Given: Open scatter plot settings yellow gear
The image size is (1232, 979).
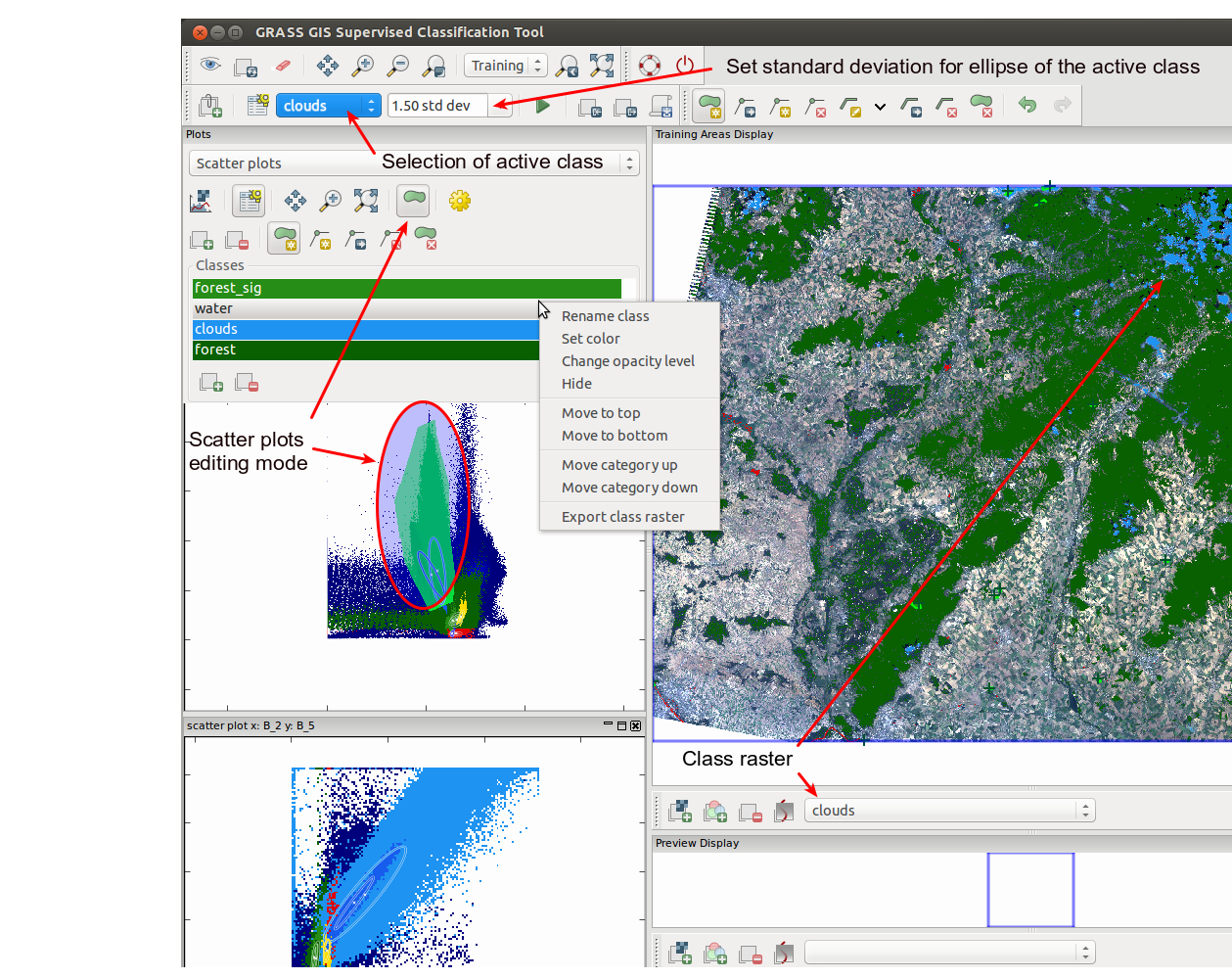Looking at the screenshot, I should pyautogui.click(x=460, y=201).
